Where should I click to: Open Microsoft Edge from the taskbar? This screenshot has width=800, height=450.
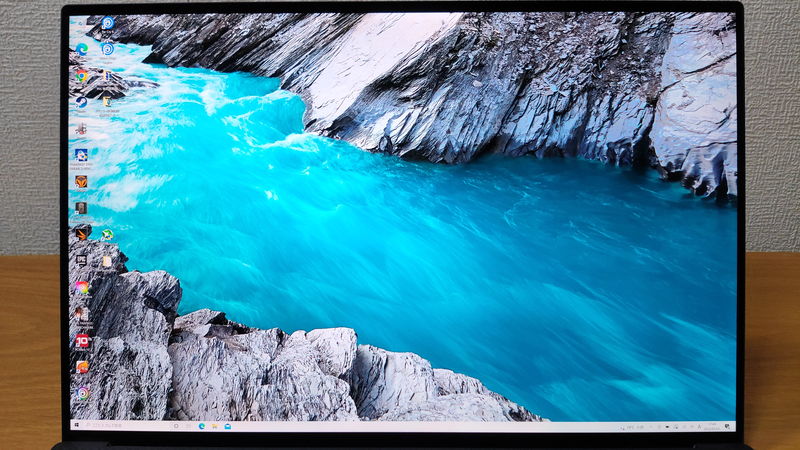point(202,426)
